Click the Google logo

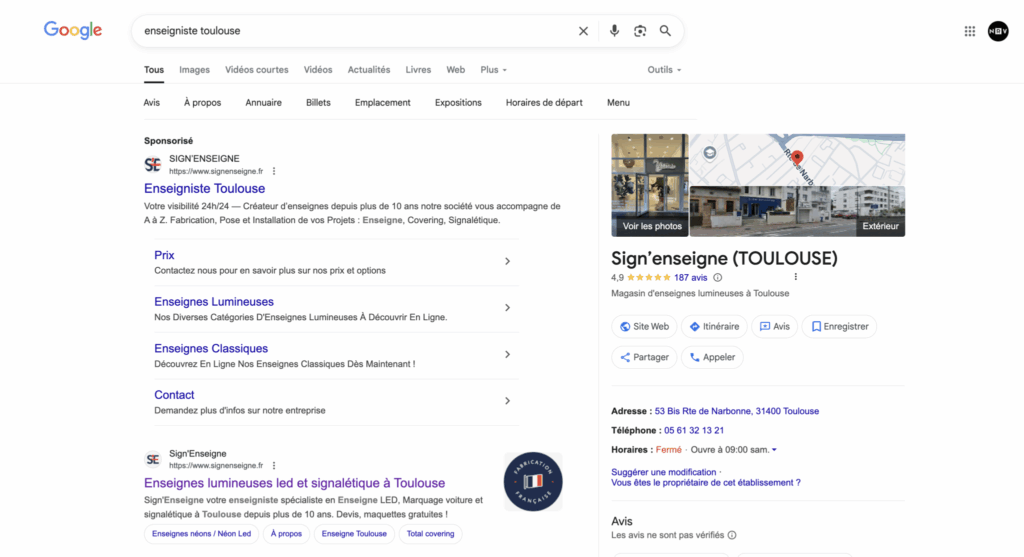click(x=72, y=30)
